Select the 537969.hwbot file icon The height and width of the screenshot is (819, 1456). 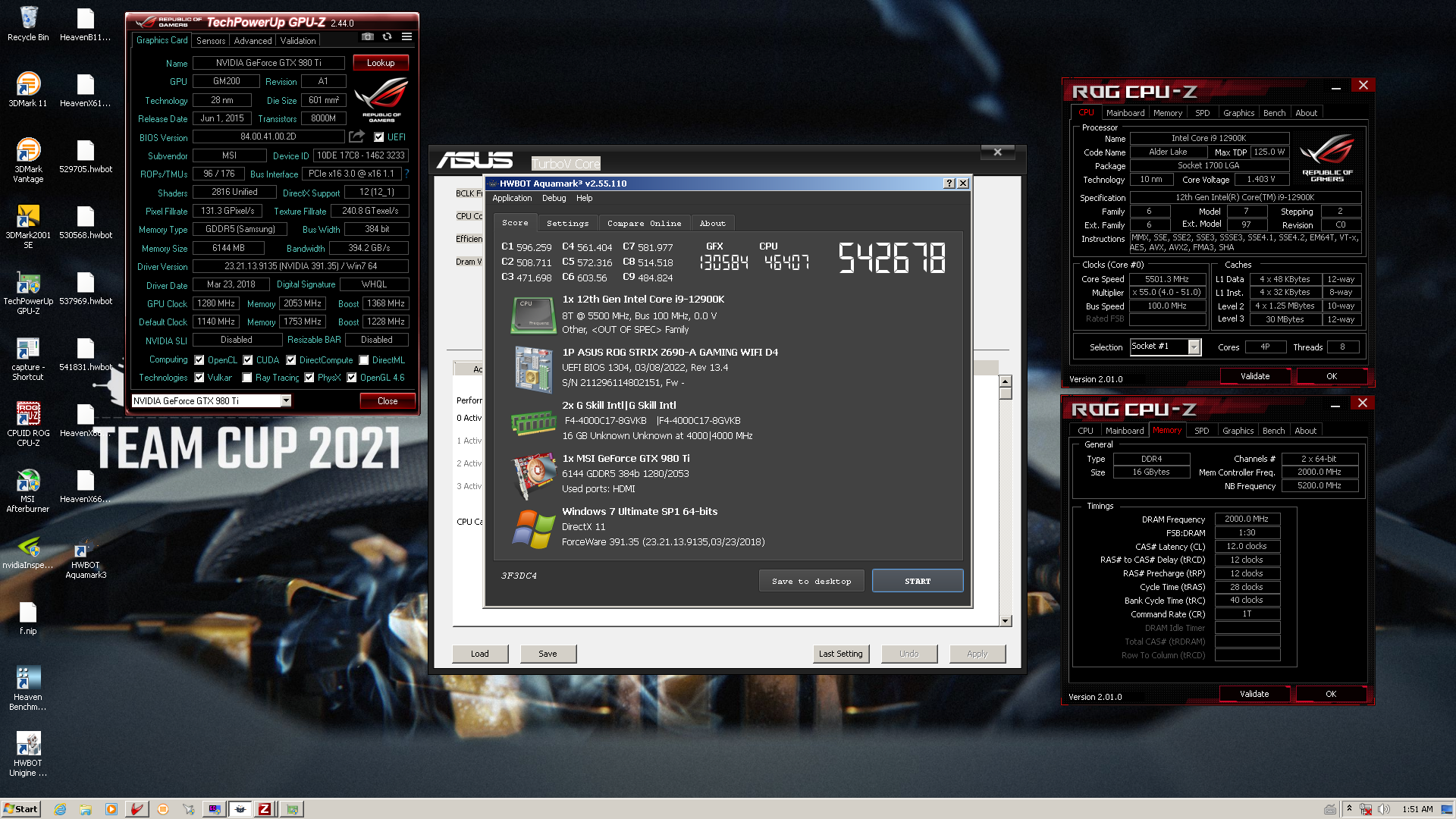pyautogui.click(x=85, y=287)
